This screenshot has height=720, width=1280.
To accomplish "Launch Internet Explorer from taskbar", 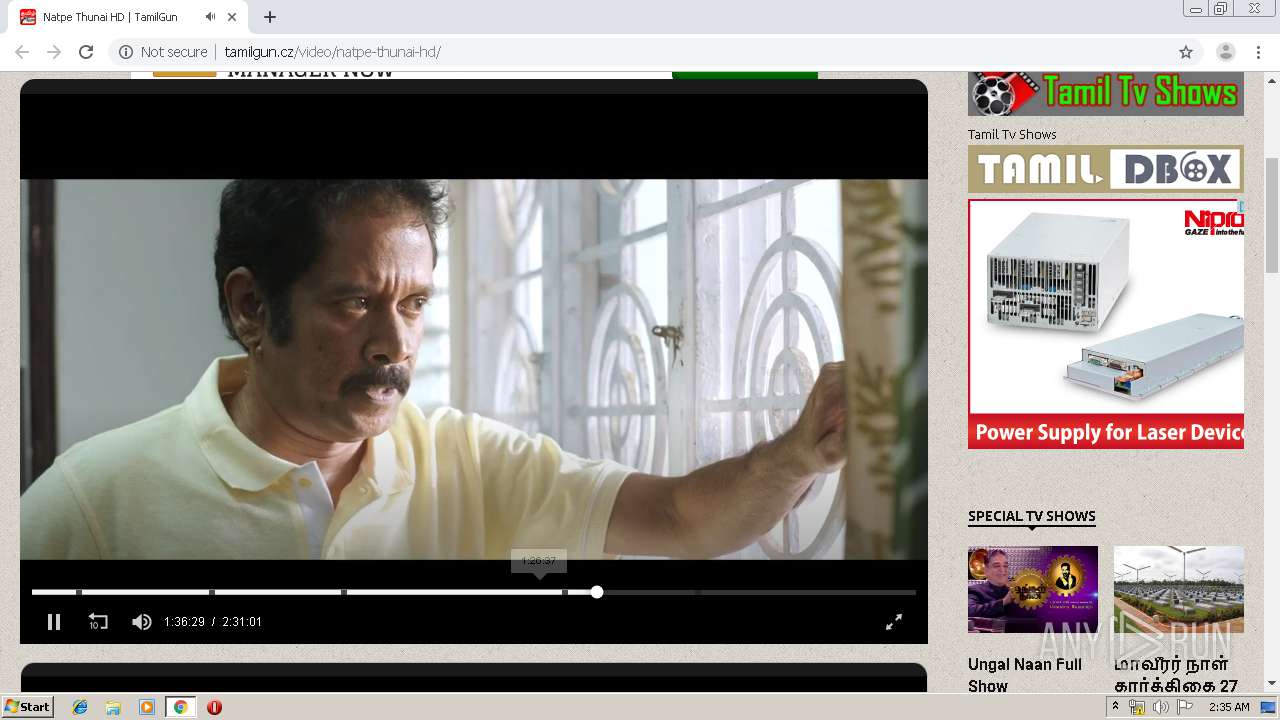I will (80, 707).
